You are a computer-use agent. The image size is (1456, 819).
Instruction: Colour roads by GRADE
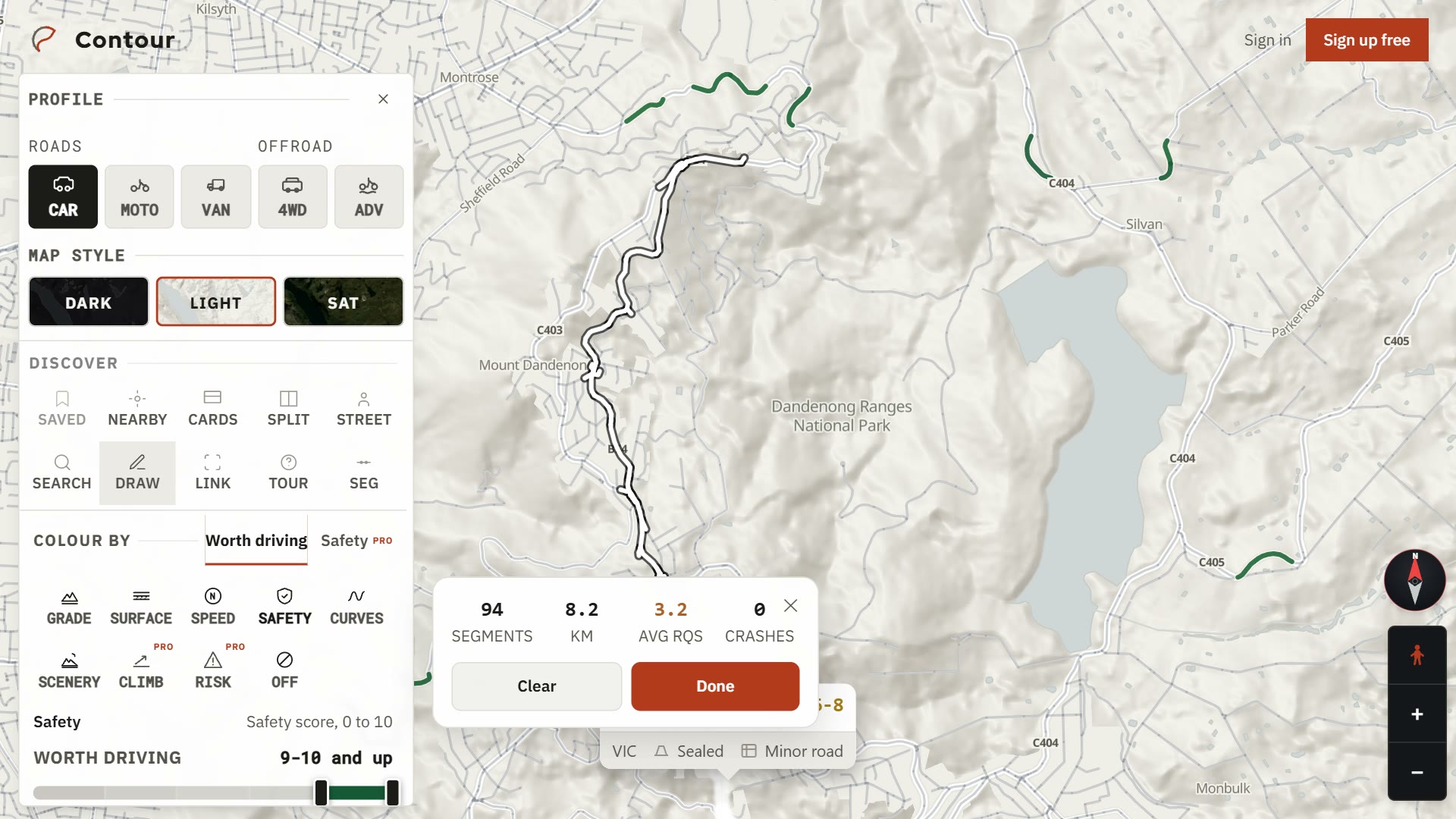tap(69, 608)
